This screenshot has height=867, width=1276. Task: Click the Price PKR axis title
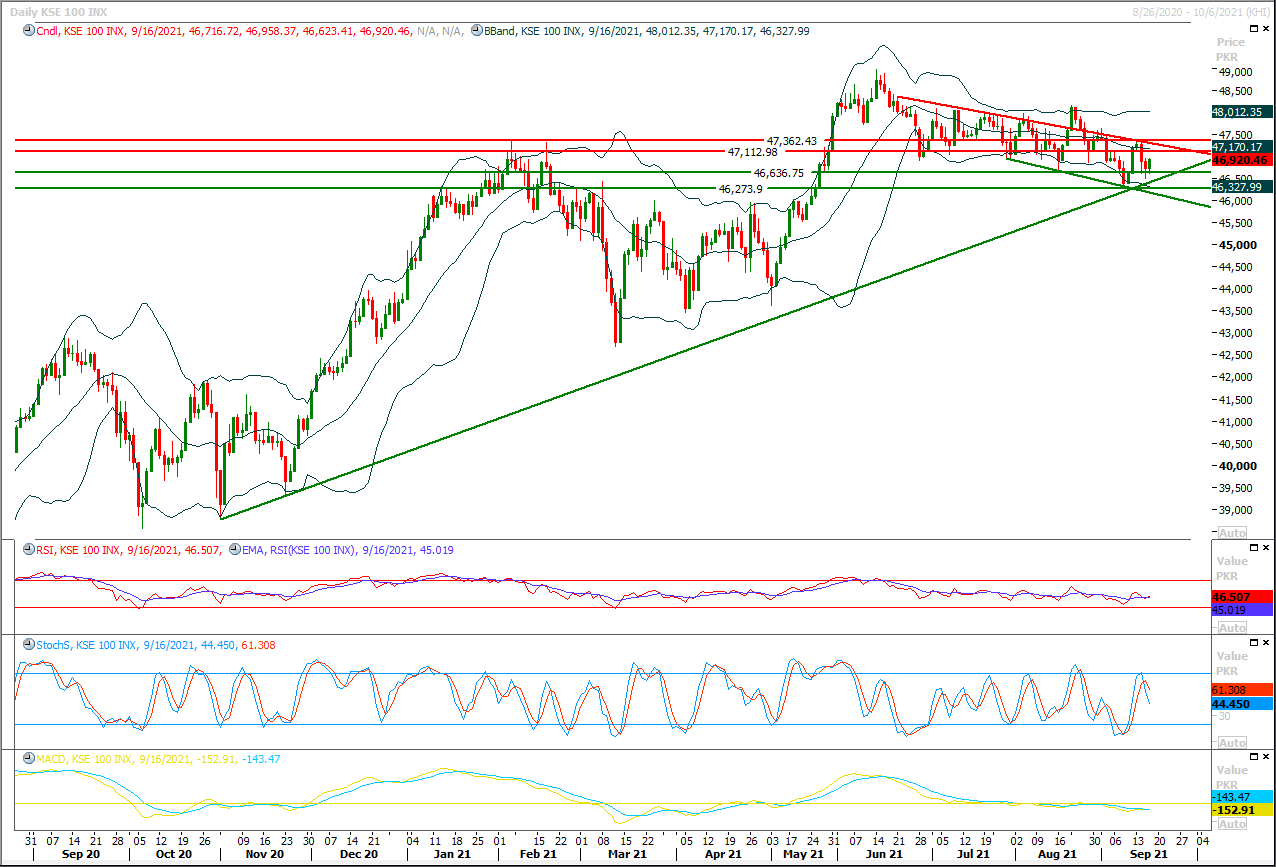pos(1231,49)
